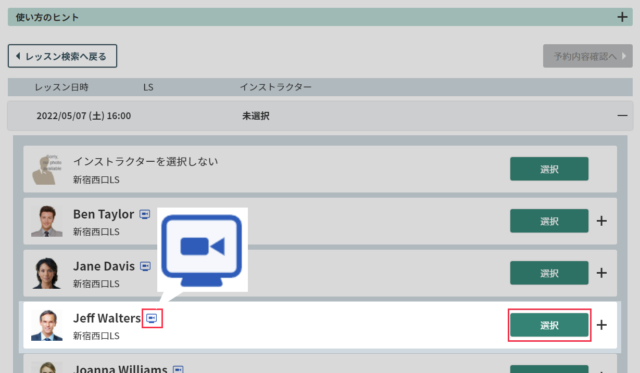The width and height of the screenshot is (640, 373).
Task: Open Jeff Walters profile photo
Action: pos(47,325)
